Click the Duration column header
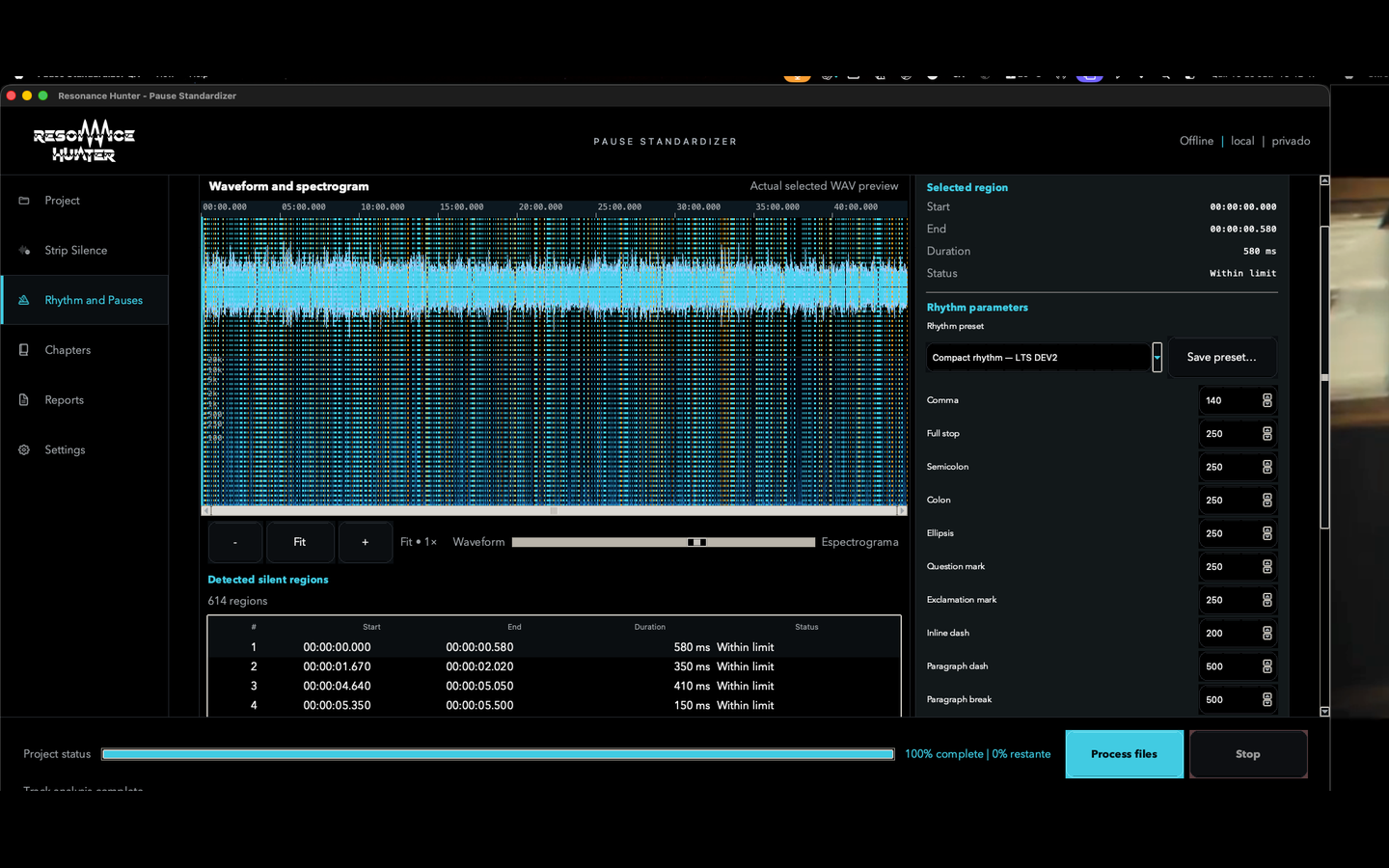The height and width of the screenshot is (868, 1389). [650, 627]
